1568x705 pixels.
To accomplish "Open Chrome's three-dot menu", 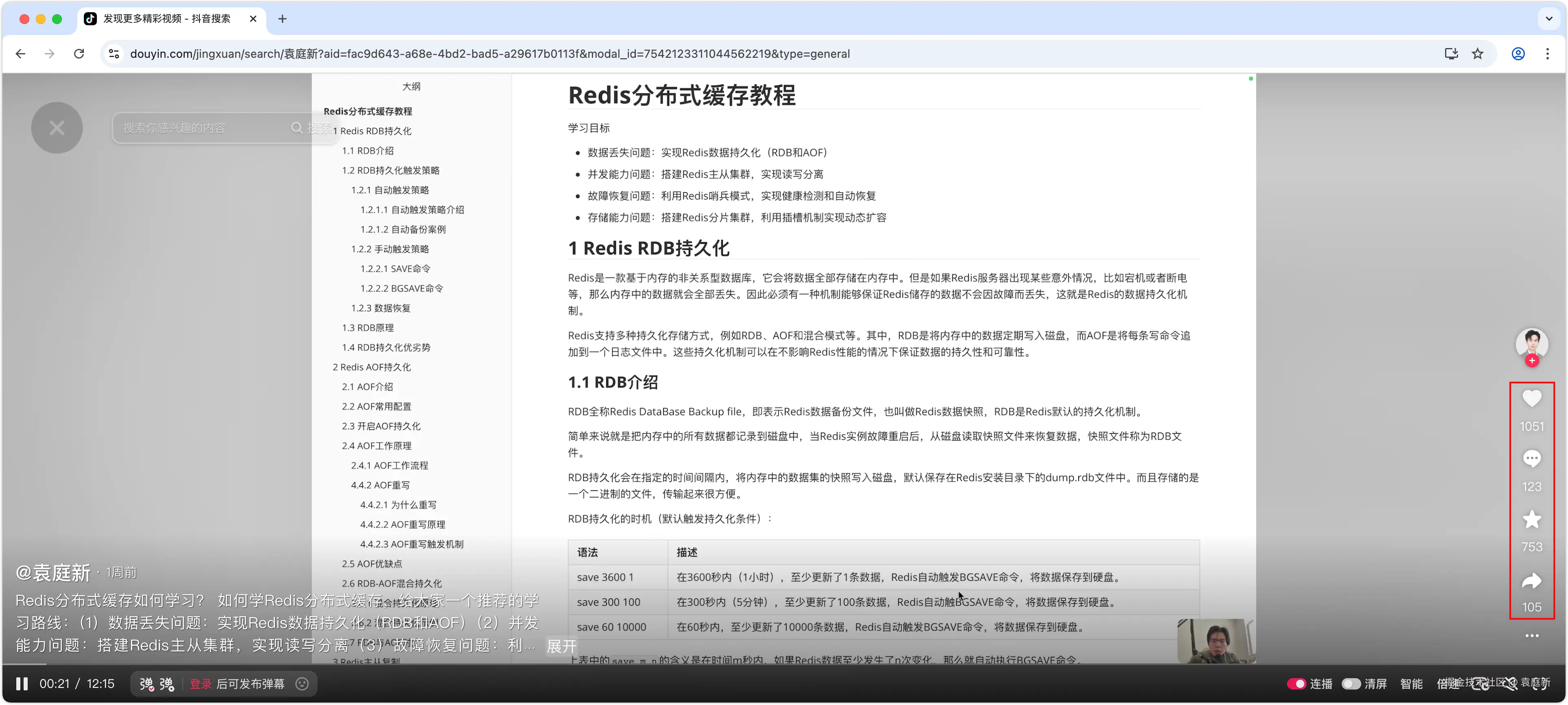I will (x=1547, y=54).
